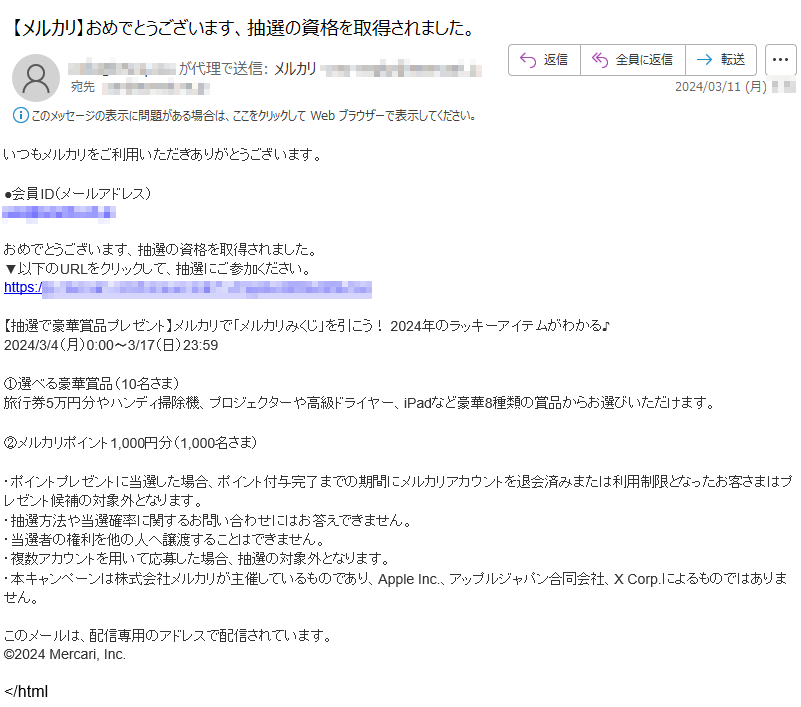Click the campaign period 2024/3/4(月)0:00～3/17(日)23:59

111,345
